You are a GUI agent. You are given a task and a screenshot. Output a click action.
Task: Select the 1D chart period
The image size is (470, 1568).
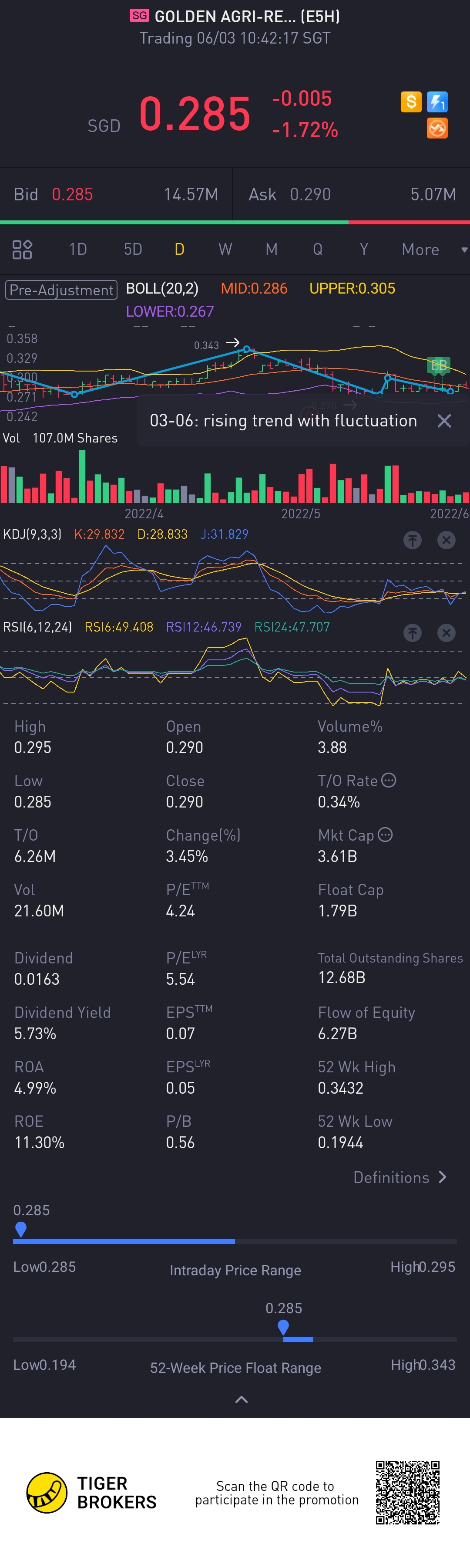coord(78,250)
